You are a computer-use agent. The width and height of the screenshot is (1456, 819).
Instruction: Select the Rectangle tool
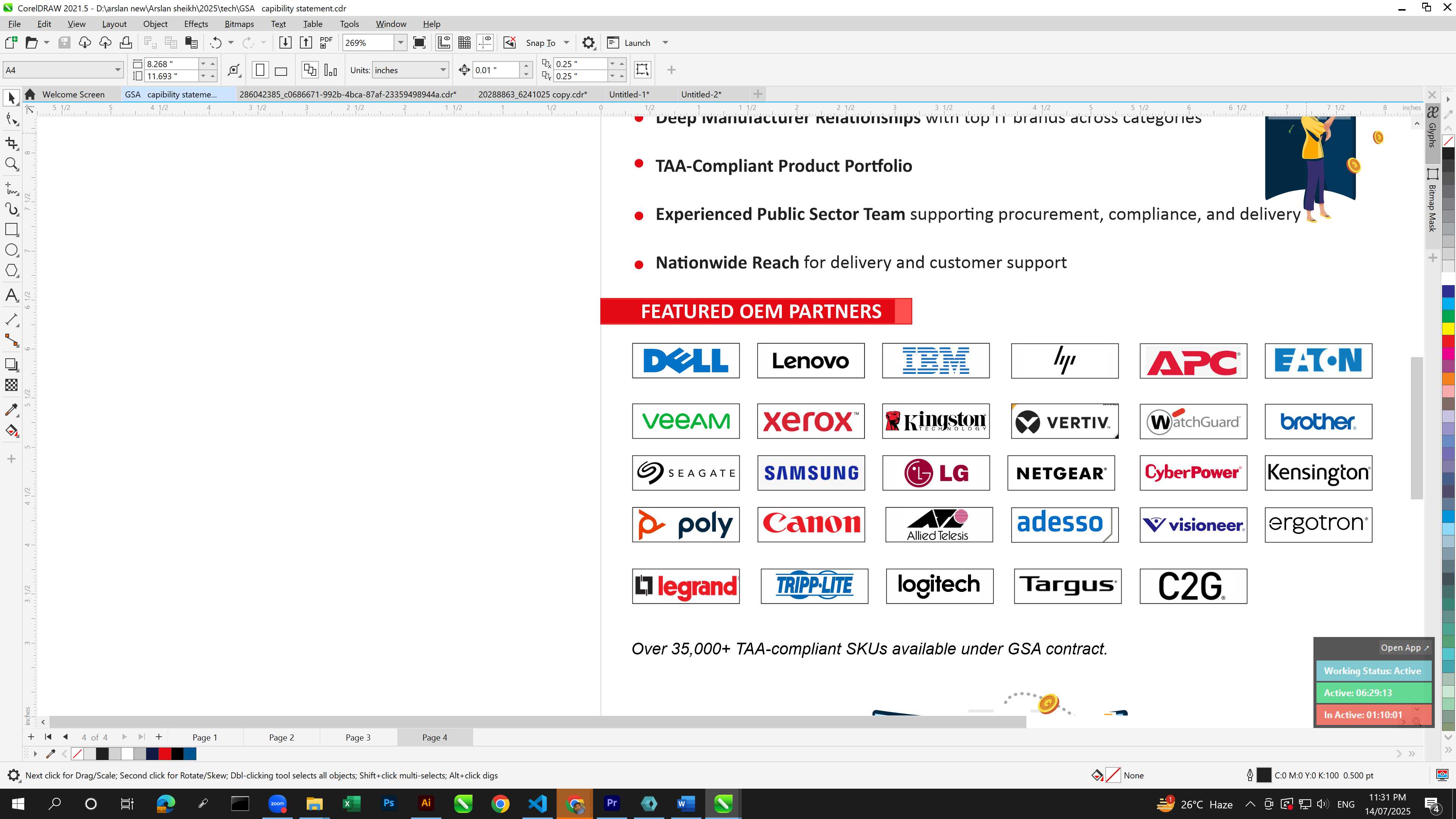pos(11,229)
